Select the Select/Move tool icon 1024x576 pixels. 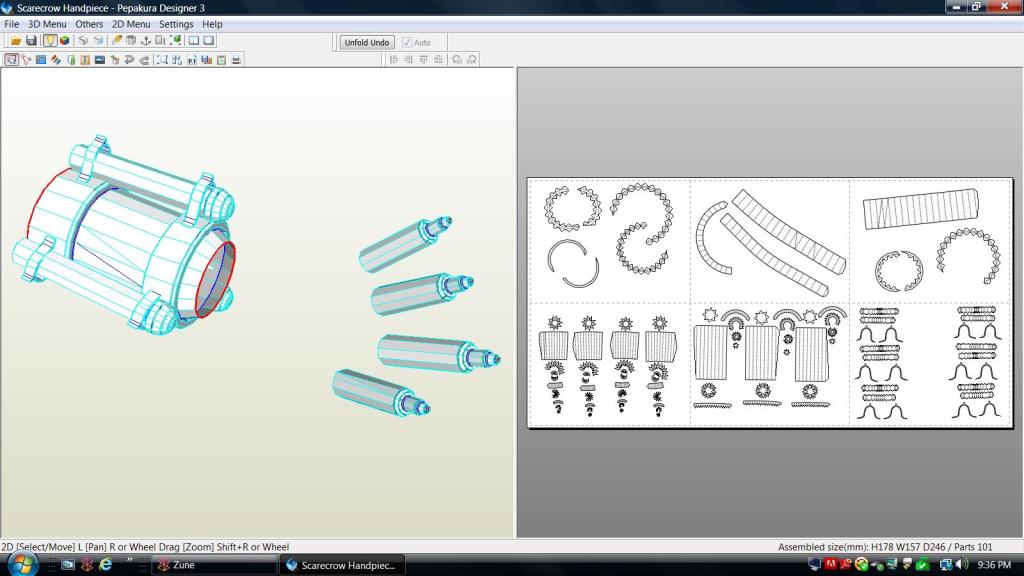(11, 59)
